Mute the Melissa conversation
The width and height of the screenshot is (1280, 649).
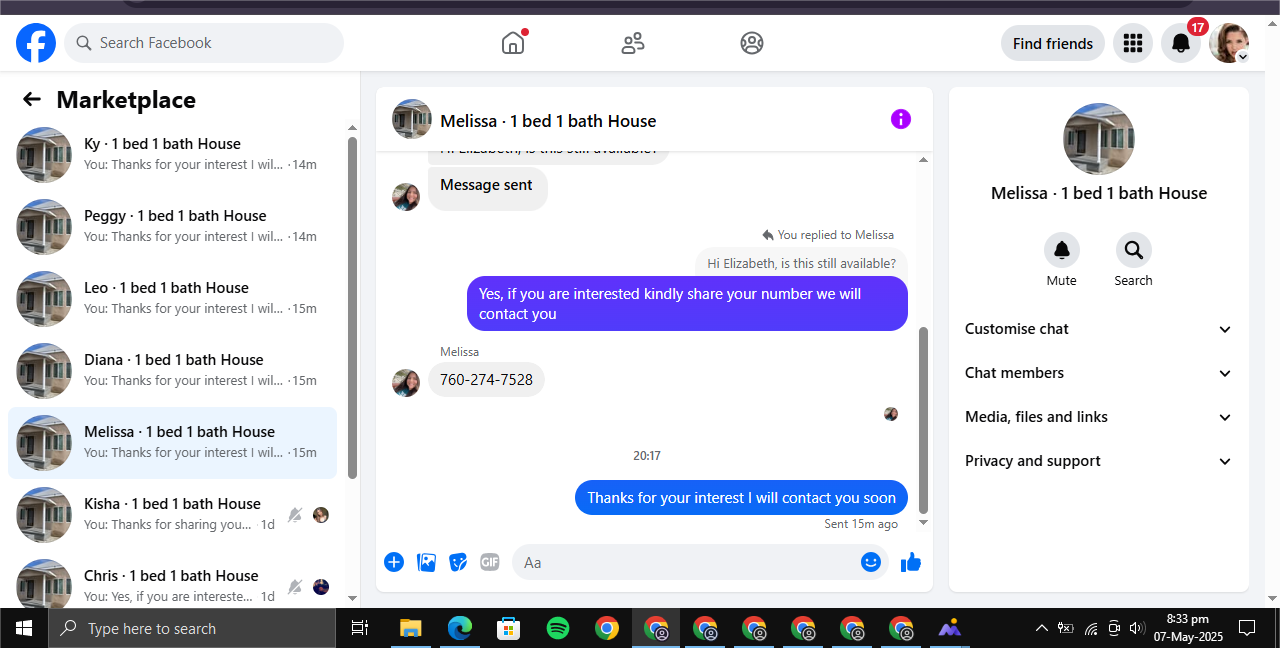[1061, 250]
